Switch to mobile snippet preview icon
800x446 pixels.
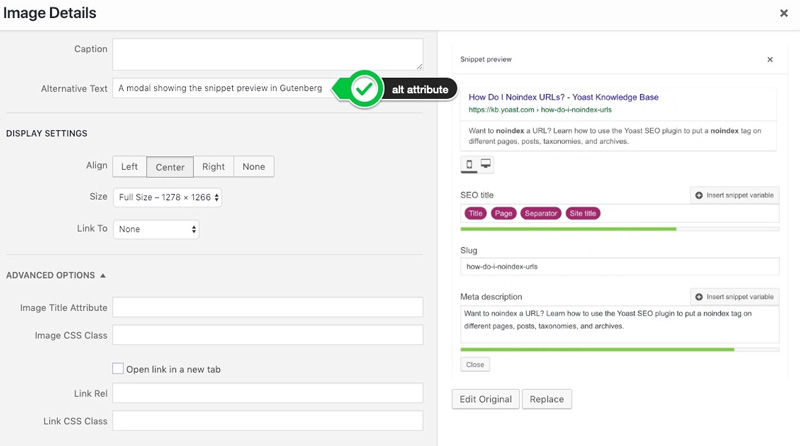point(469,165)
